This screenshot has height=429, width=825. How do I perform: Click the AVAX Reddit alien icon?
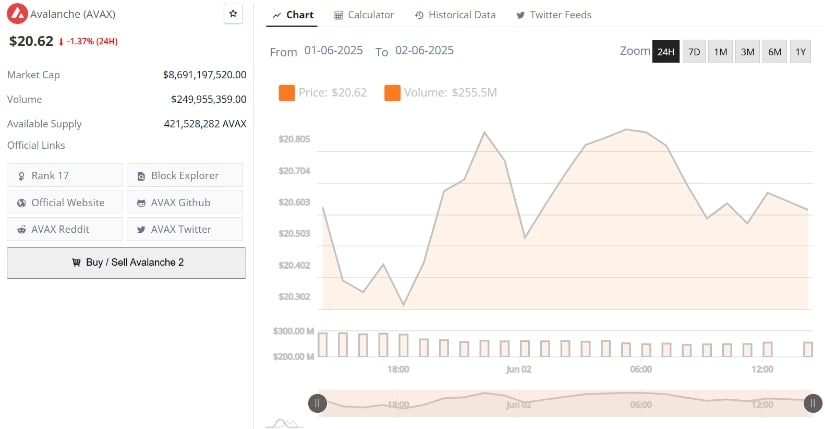pos(22,230)
